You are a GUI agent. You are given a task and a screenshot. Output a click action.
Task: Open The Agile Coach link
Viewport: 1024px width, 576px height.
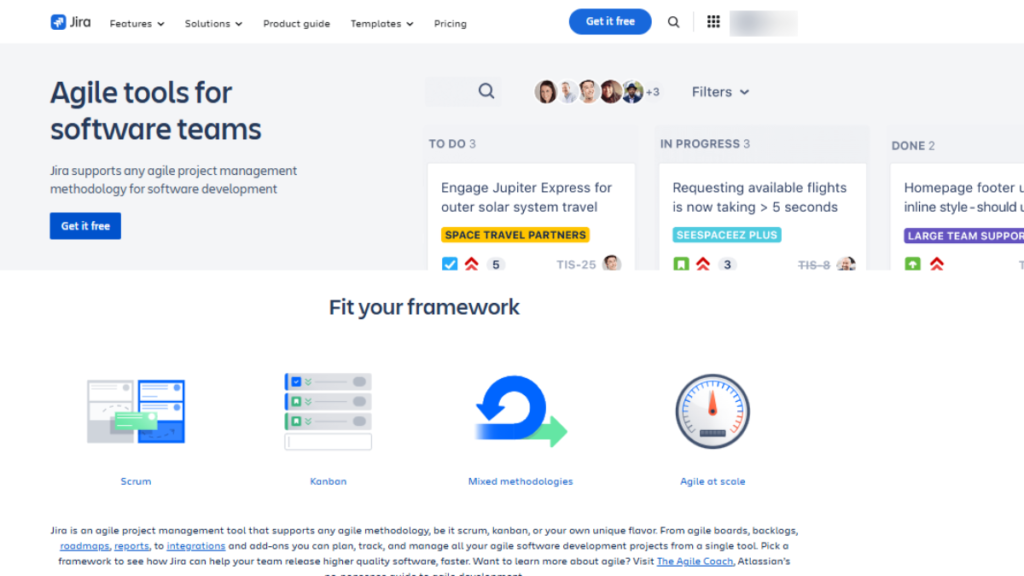[694, 561]
